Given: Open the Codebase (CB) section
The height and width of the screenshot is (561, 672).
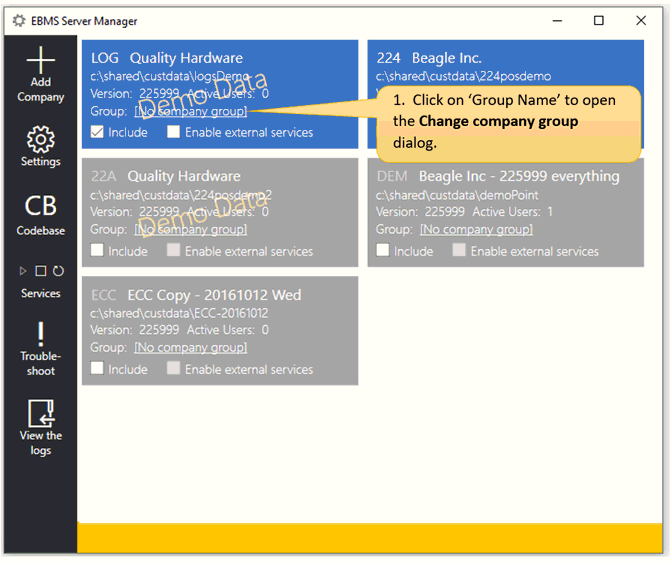Looking at the screenshot, I should (x=40, y=206).
